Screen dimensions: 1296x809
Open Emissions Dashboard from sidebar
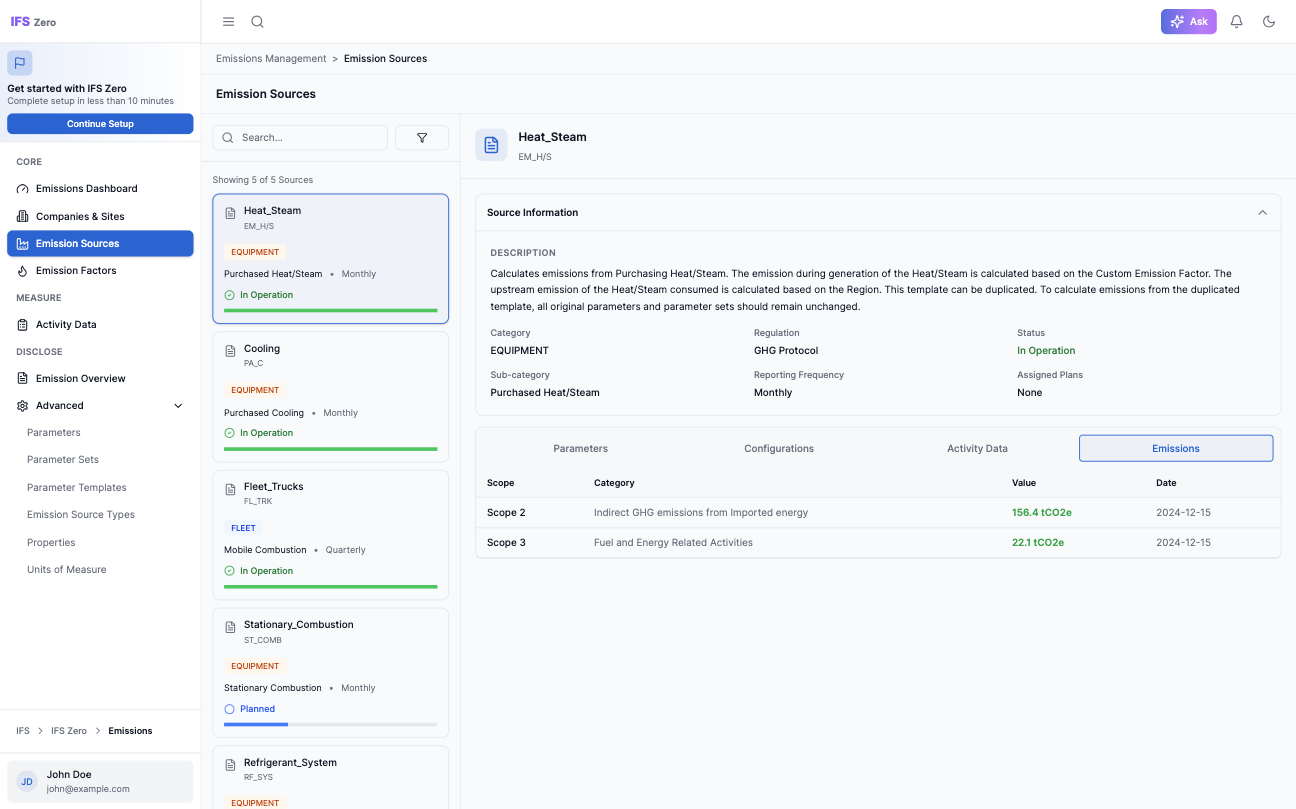click(x=87, y=189)
